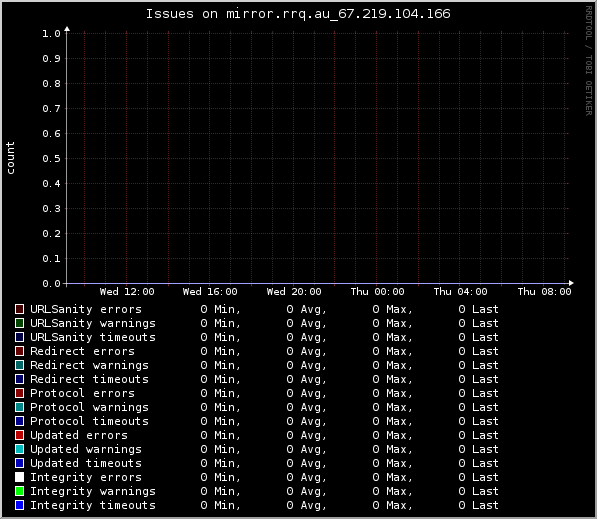Screen dimensions: 597x519
Task: Click the 1.0 y-axis tick label
Action: (51, 34)
